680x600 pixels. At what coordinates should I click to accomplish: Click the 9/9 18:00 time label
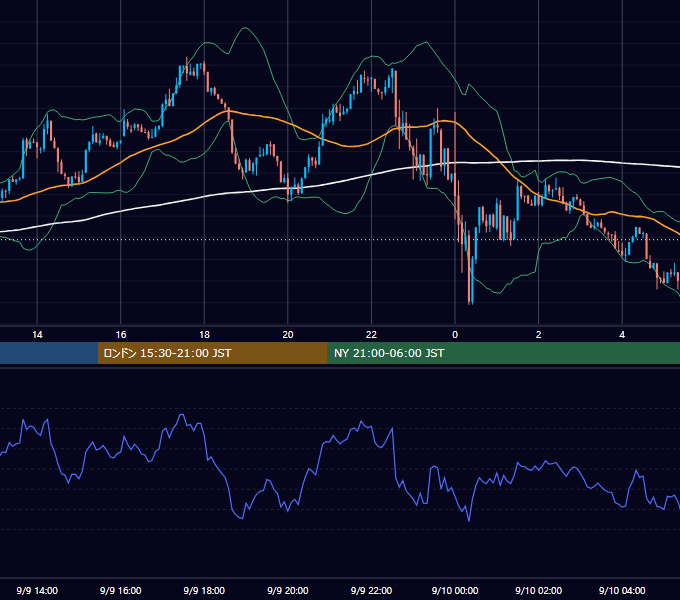[x=204, y=590]
